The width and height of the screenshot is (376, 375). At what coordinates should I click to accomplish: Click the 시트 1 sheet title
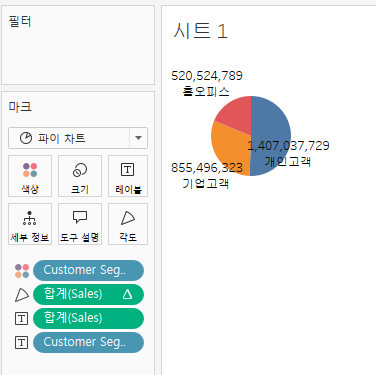pyautogui.click(x=201, y=31)
